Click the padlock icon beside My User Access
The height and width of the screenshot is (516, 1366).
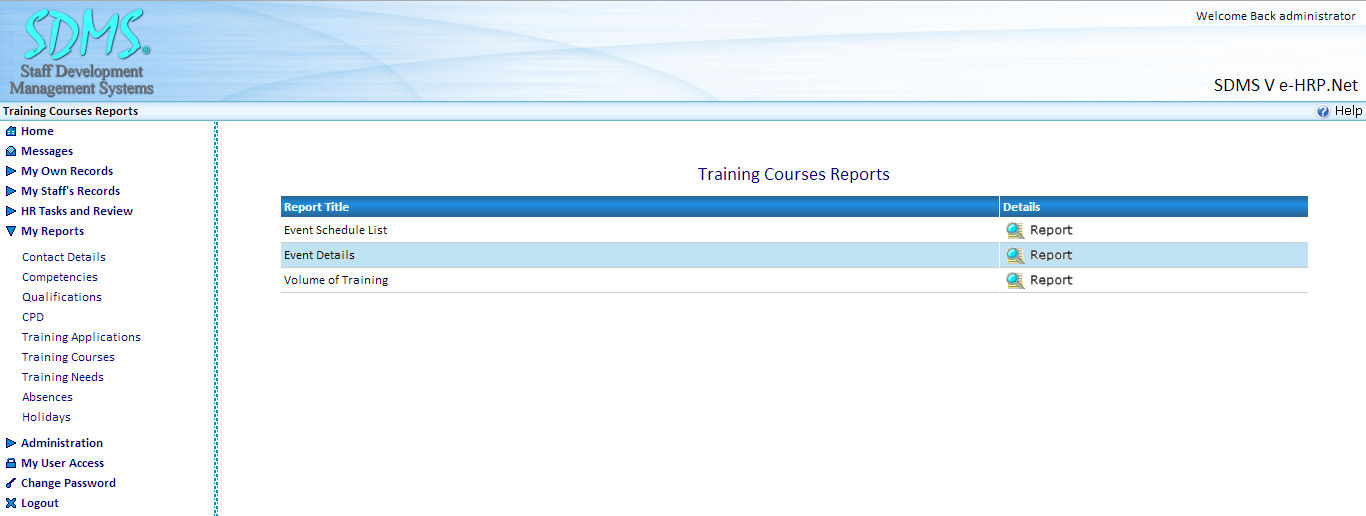coord(11,463)
